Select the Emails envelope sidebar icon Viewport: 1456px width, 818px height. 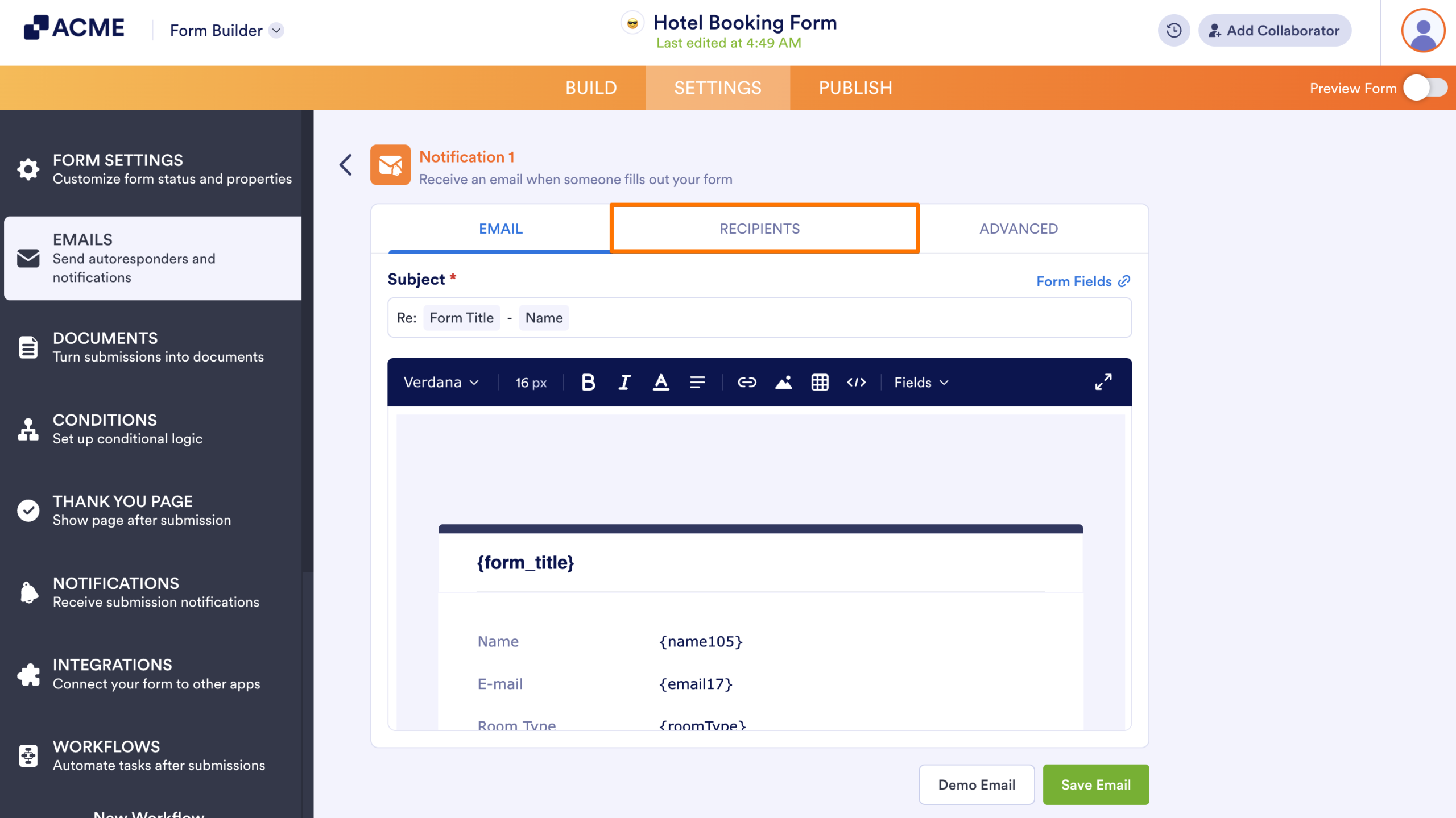pos(28,258)
